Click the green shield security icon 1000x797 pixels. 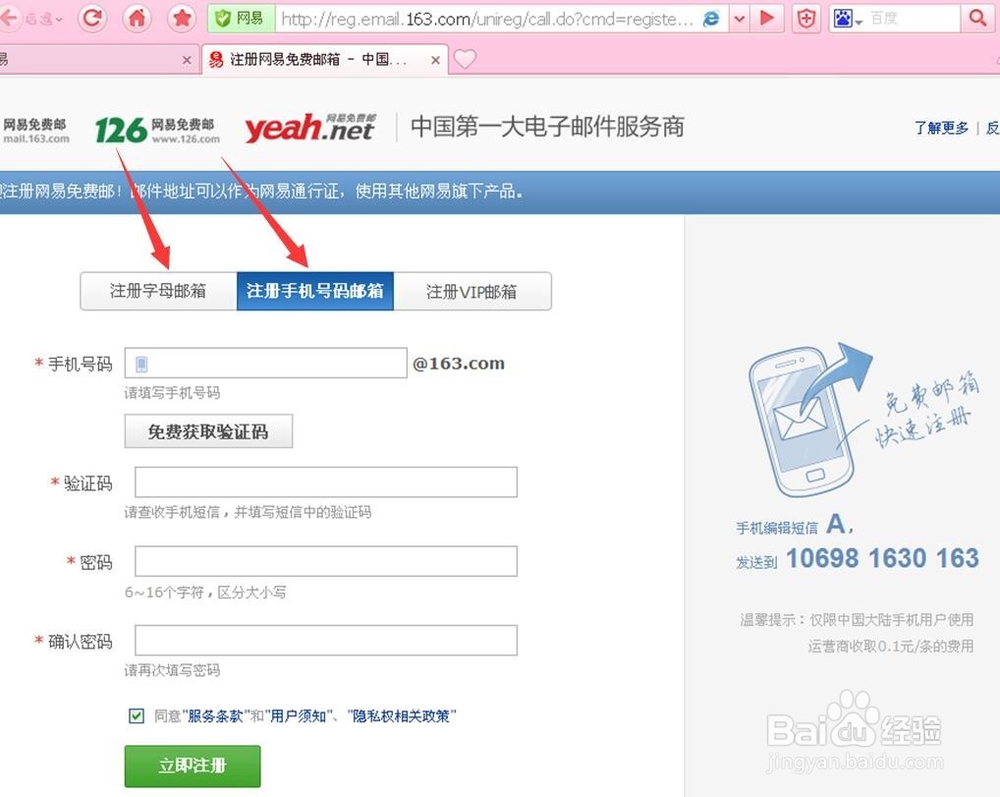click(223, 18)
